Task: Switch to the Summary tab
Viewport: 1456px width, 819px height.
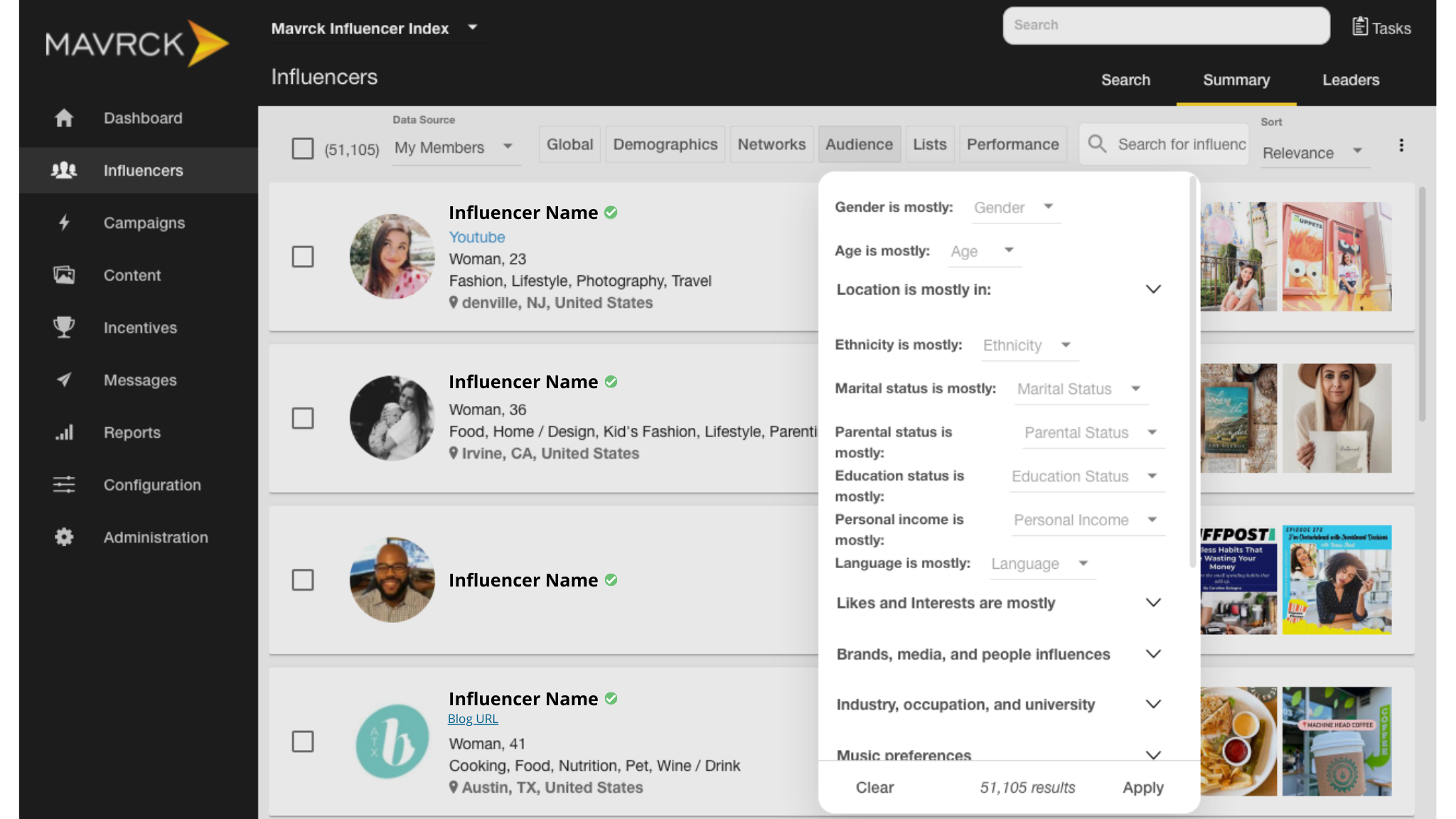Action: tap(1236, 80)
